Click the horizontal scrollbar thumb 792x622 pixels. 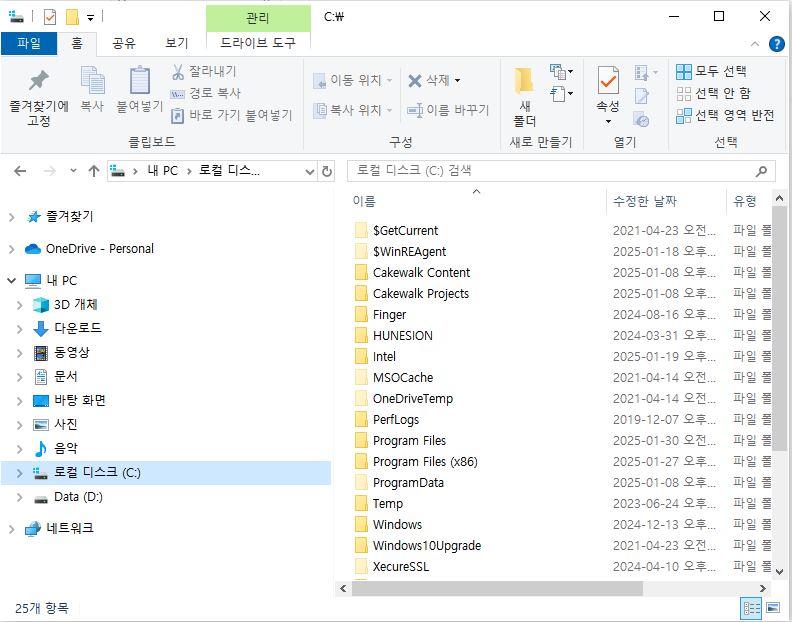pyautogui.click(x=497, y=589)
